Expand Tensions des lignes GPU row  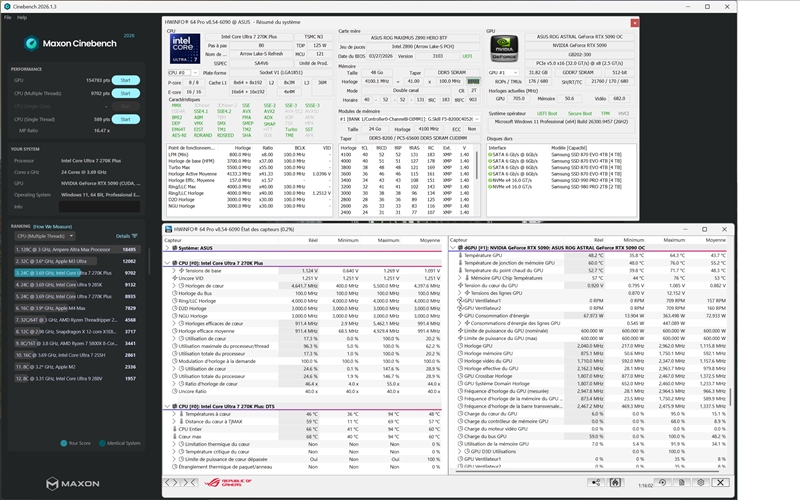pos(460,293)
